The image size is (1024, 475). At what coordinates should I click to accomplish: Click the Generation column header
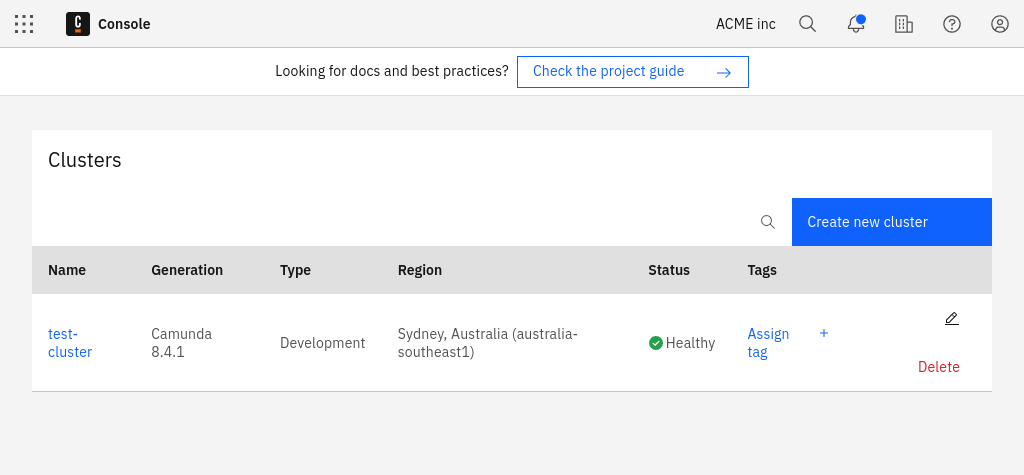187,270
